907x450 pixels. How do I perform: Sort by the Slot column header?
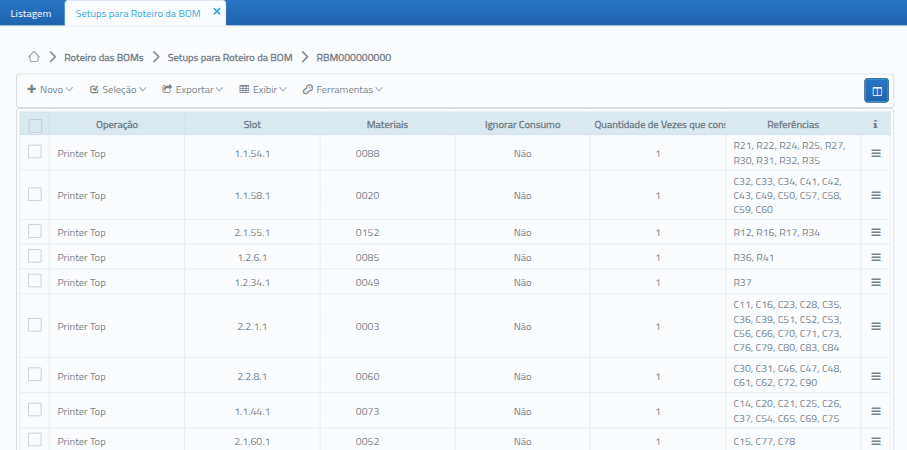click(252, 125)
